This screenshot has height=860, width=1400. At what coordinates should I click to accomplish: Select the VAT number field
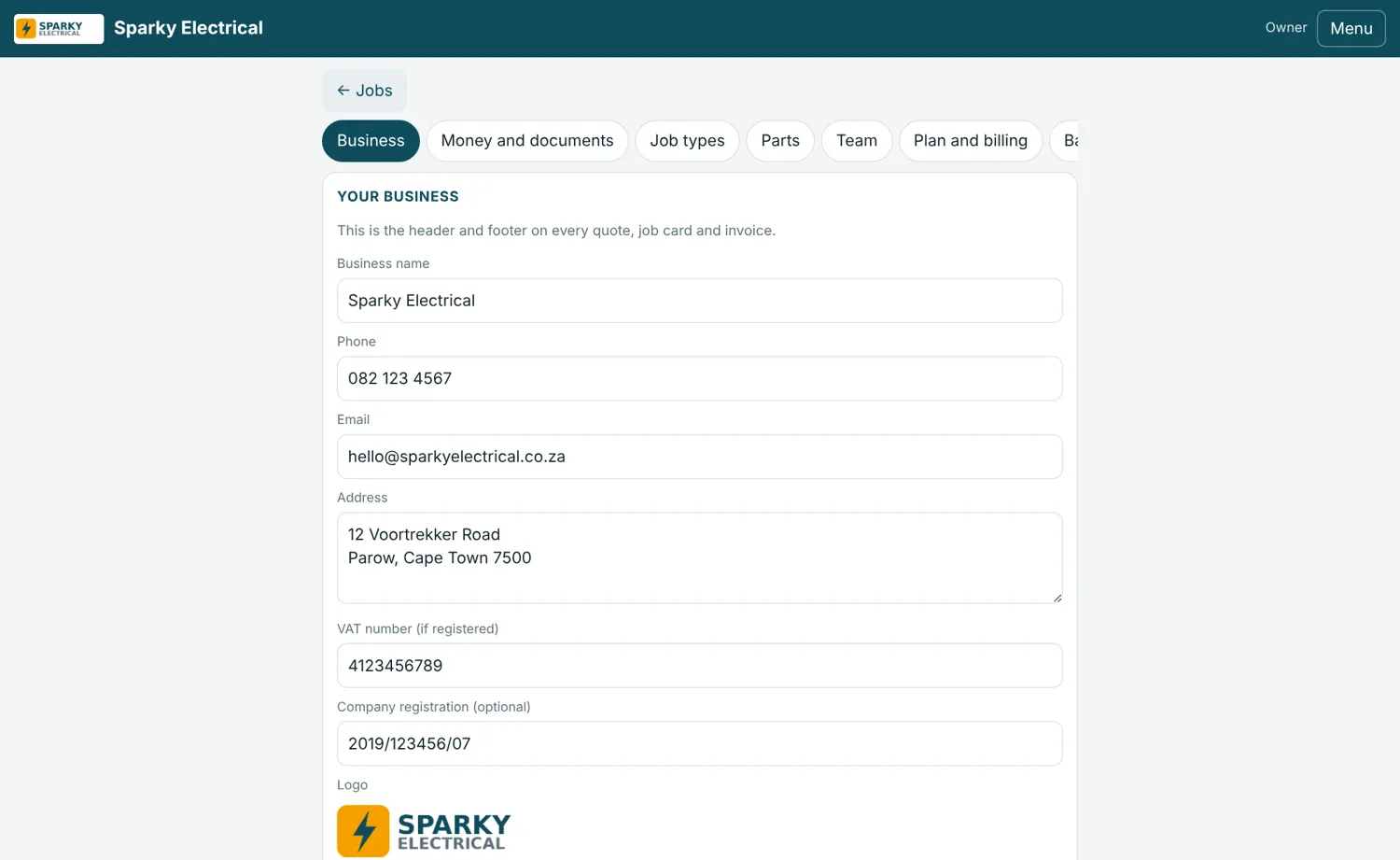[x=699, y=666]
